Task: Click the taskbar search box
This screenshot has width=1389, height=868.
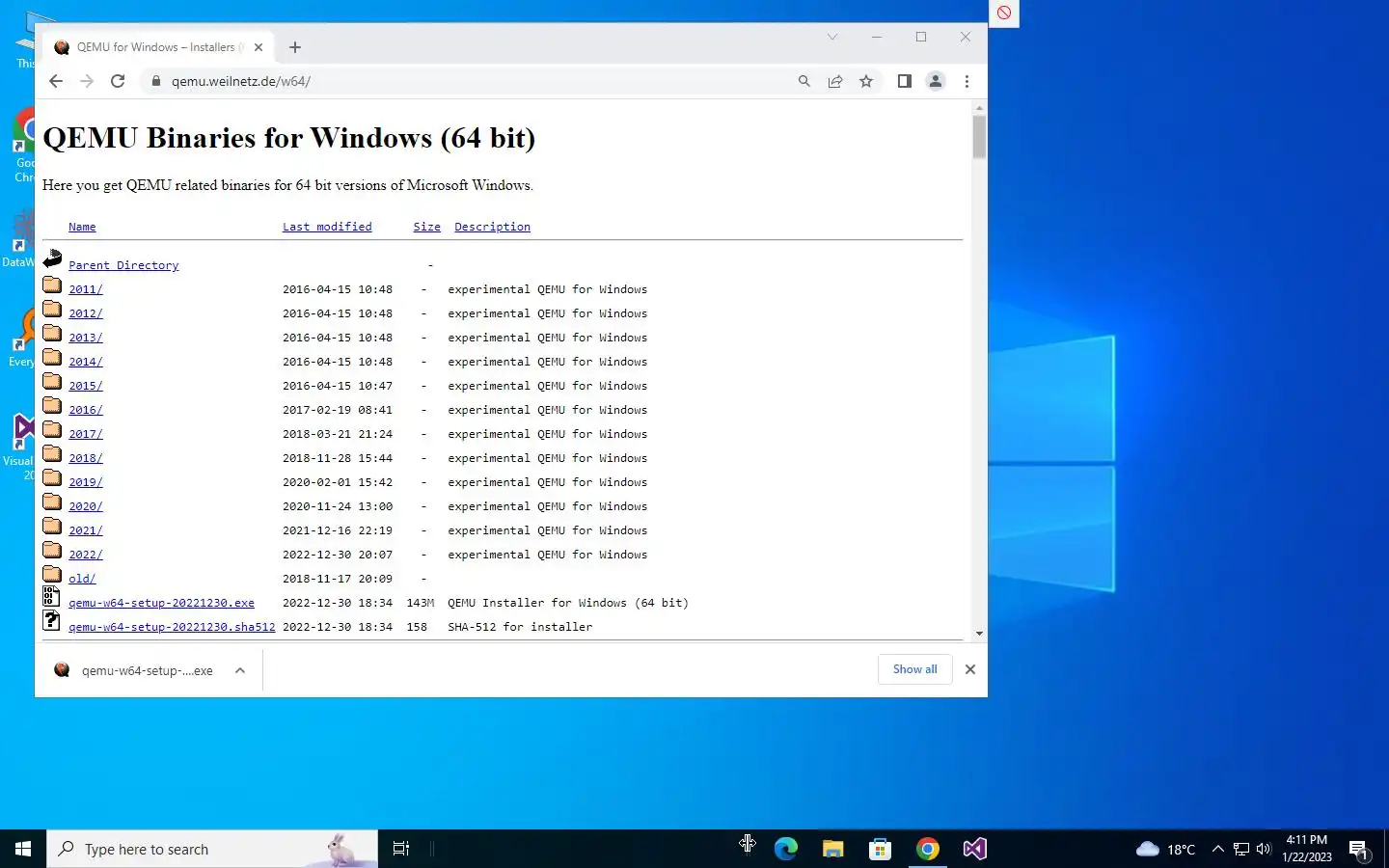Action: 212,849
